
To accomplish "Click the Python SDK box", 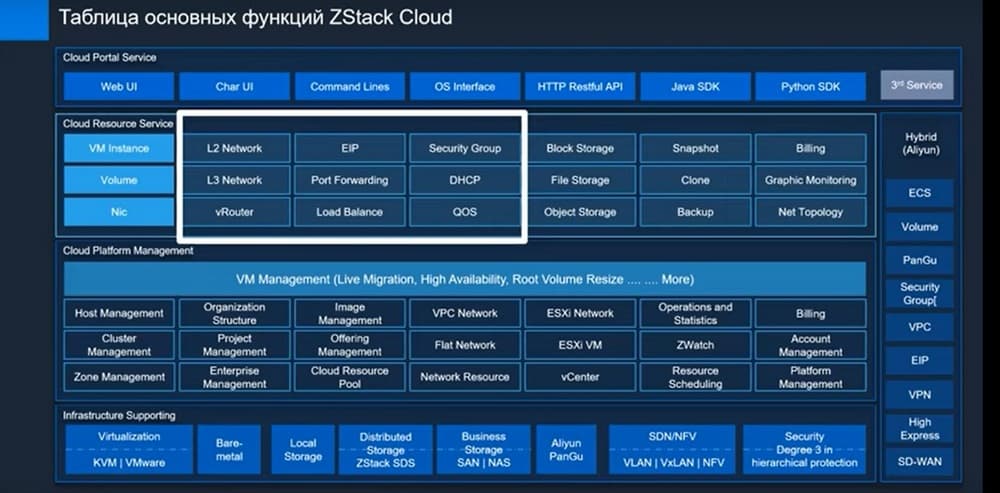I will click(811, 86).
